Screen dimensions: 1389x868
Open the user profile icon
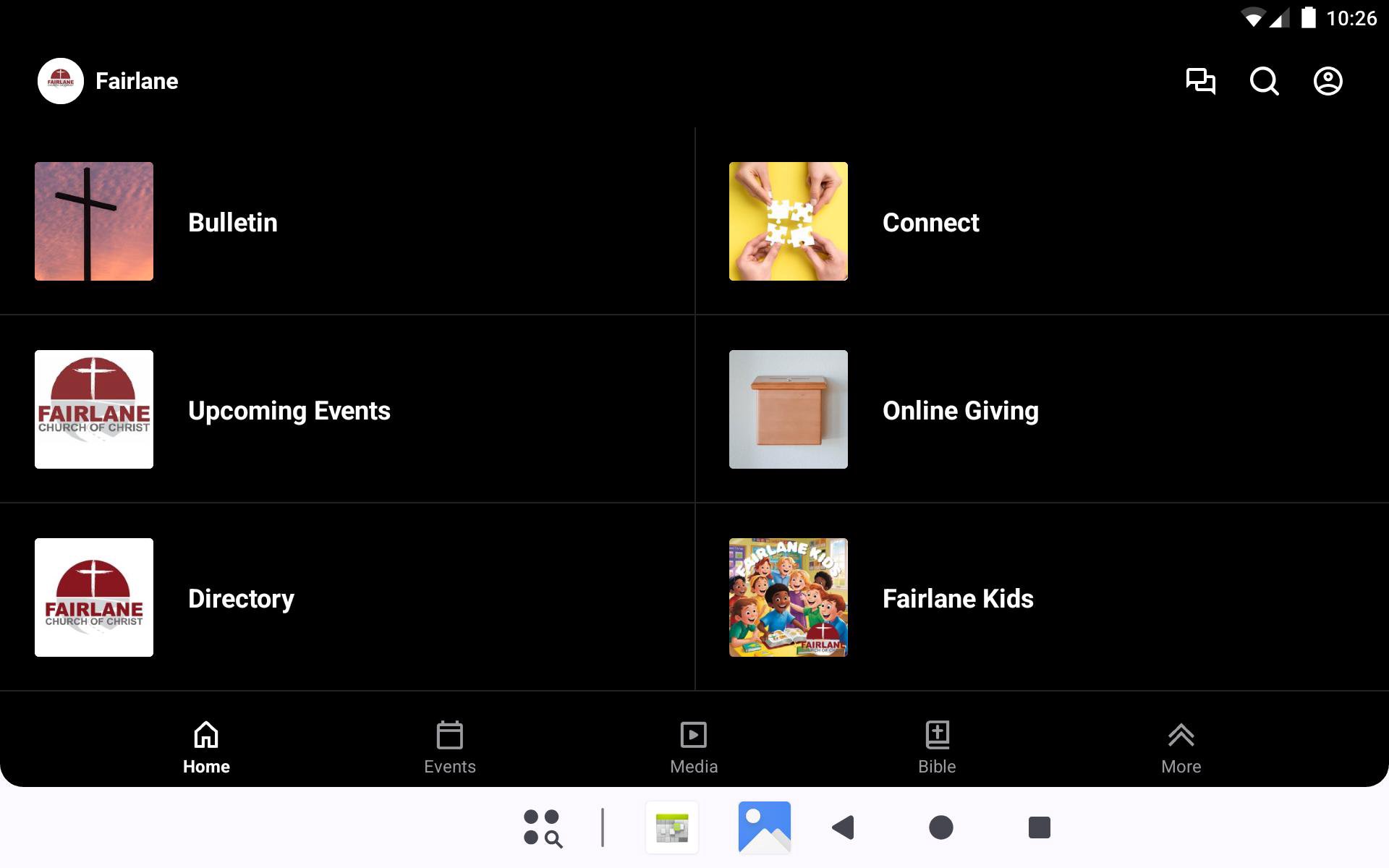(1328, 81)
